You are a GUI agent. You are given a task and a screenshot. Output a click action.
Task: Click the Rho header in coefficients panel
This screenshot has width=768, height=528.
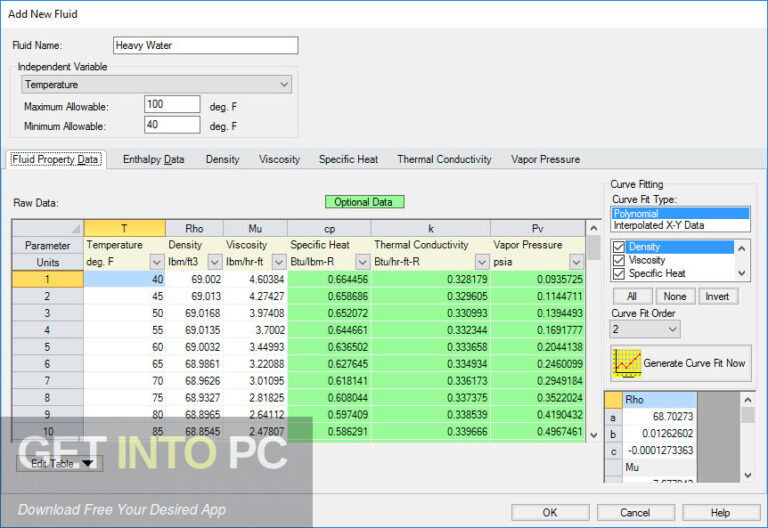(x=659, y=400)
